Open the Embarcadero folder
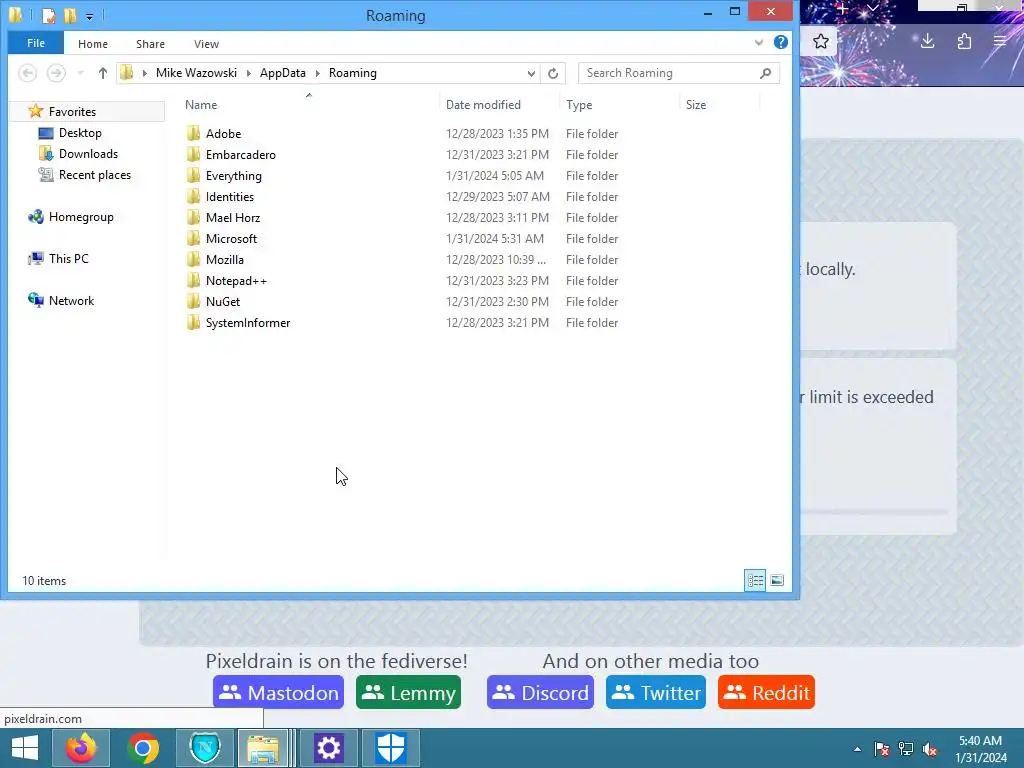This screenshot has height=768, width=1024. click(x=240, y=155)
